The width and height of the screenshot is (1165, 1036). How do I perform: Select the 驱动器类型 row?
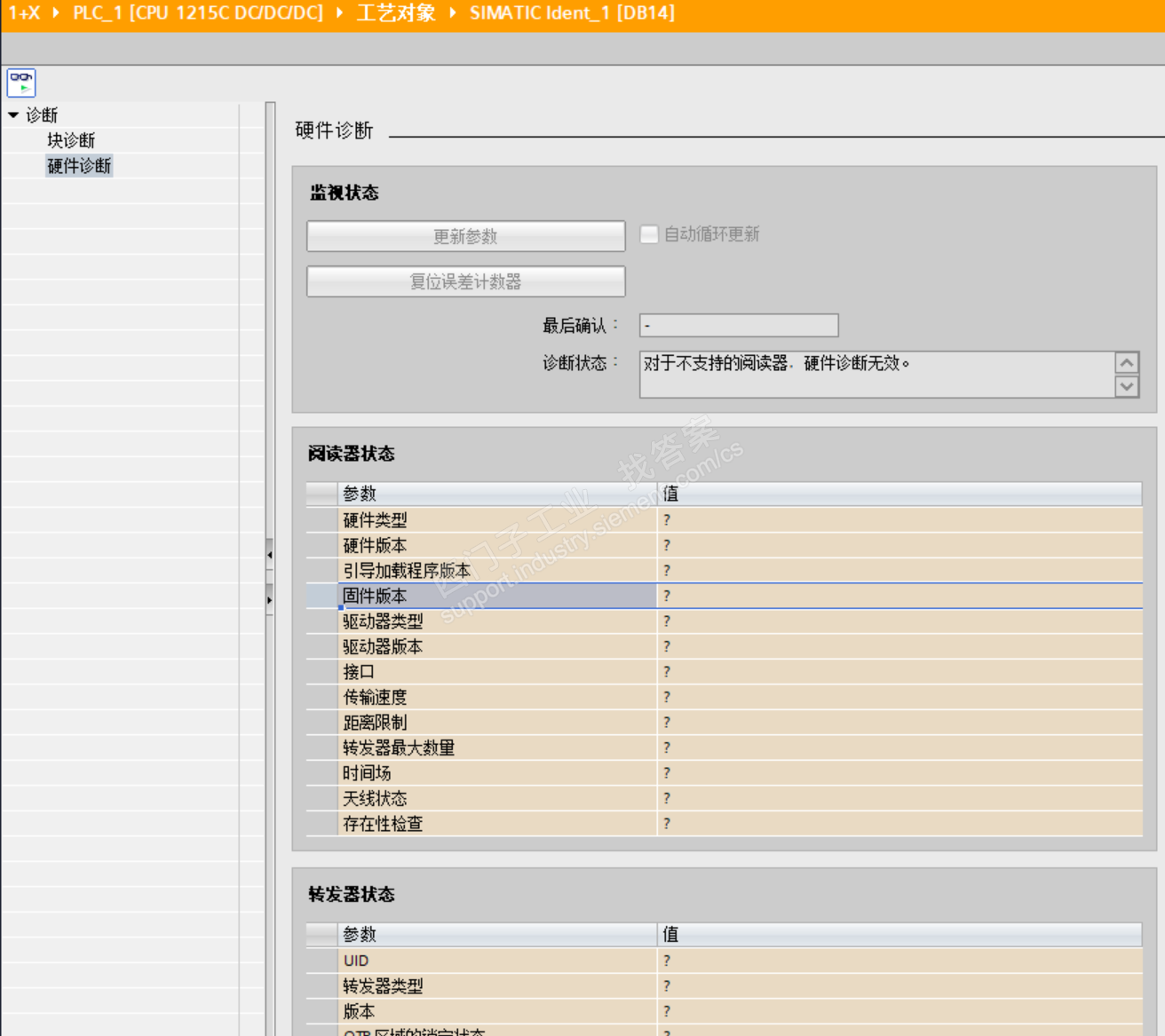click(x=724, y=621)
